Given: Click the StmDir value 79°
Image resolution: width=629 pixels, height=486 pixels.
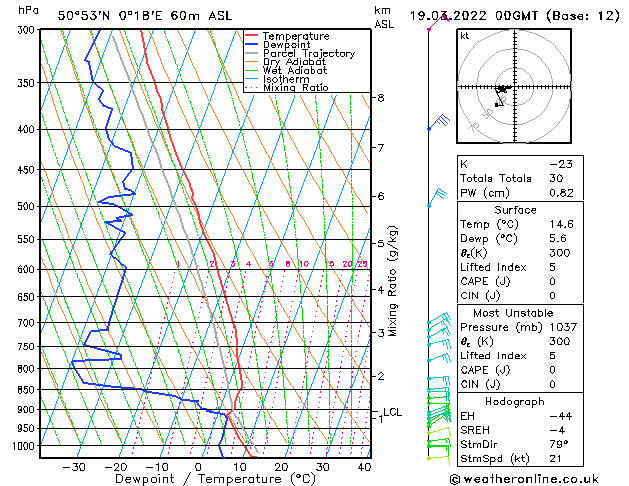Looking at the screenshot, I should pyautogui.click(x=559, y=444).
